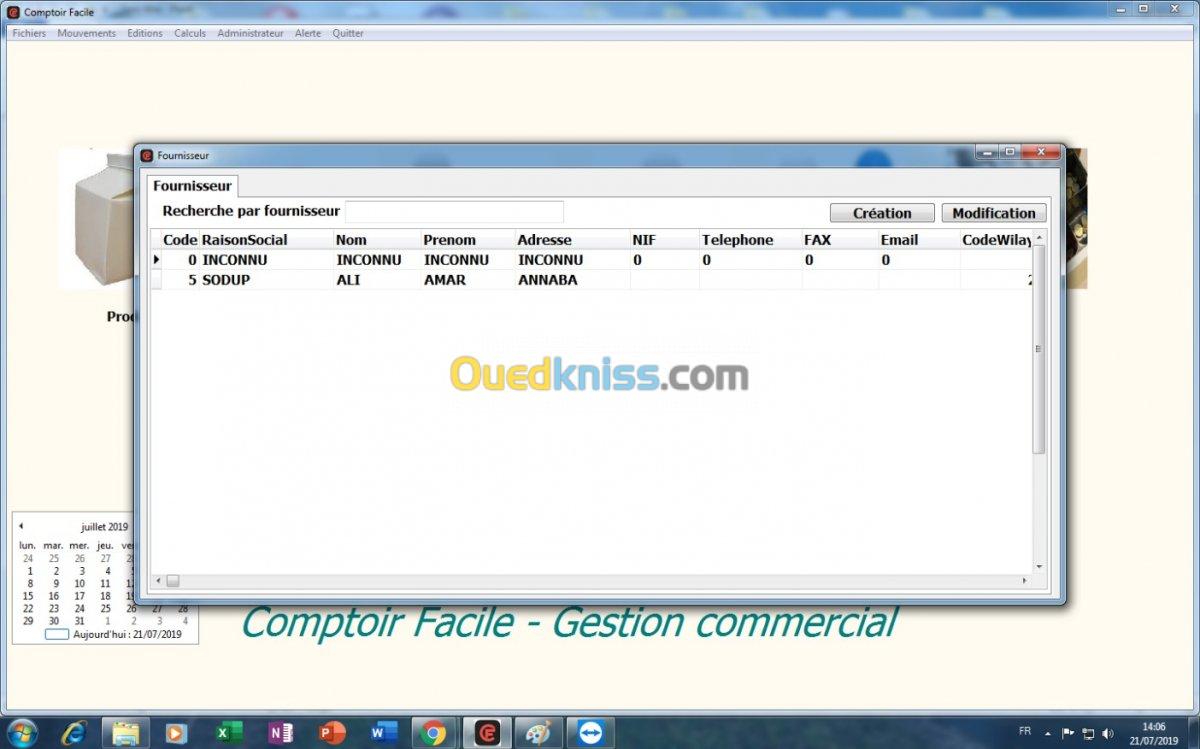Open File Explorer from the taskbar
Image resolution: width=1200 pixels, height=749 pixels.
[x=126, y=733]
